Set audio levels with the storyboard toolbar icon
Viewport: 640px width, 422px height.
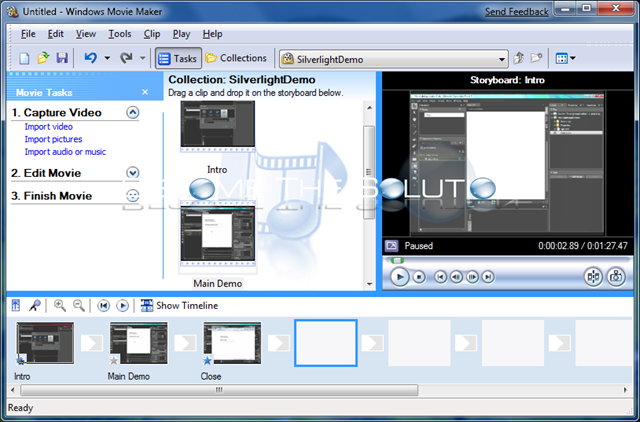point(16,305)
